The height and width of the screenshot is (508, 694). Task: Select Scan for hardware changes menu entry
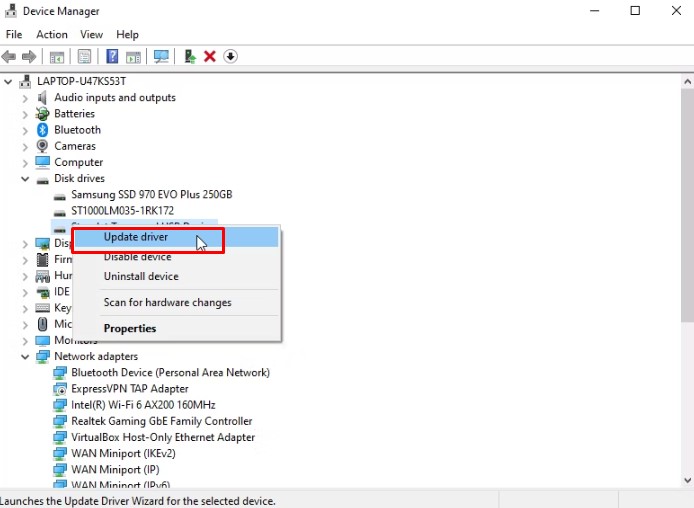[x=176, y=302]
